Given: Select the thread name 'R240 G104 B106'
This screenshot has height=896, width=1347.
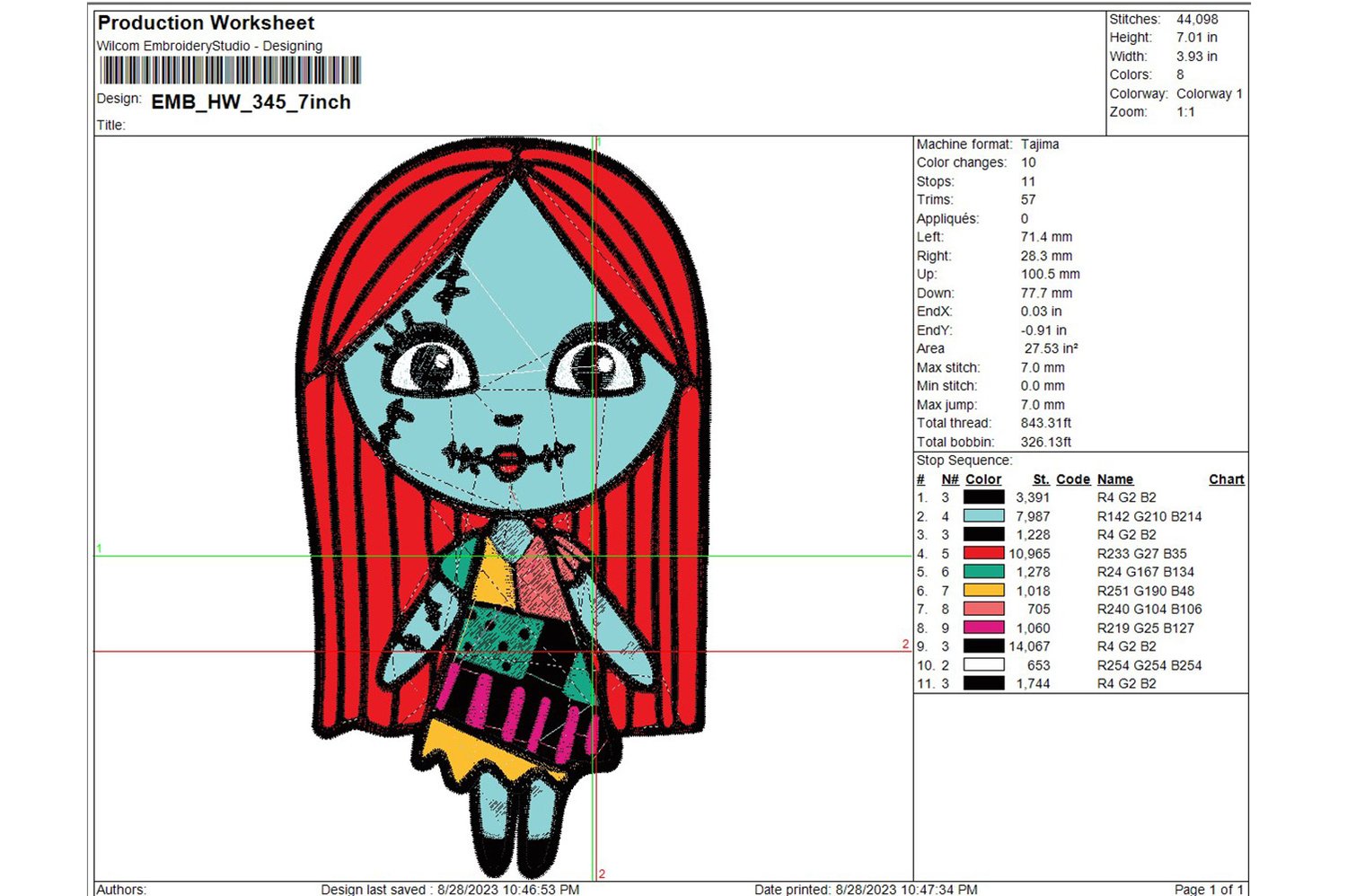Looking at the screenshot, I should 1149,609.
